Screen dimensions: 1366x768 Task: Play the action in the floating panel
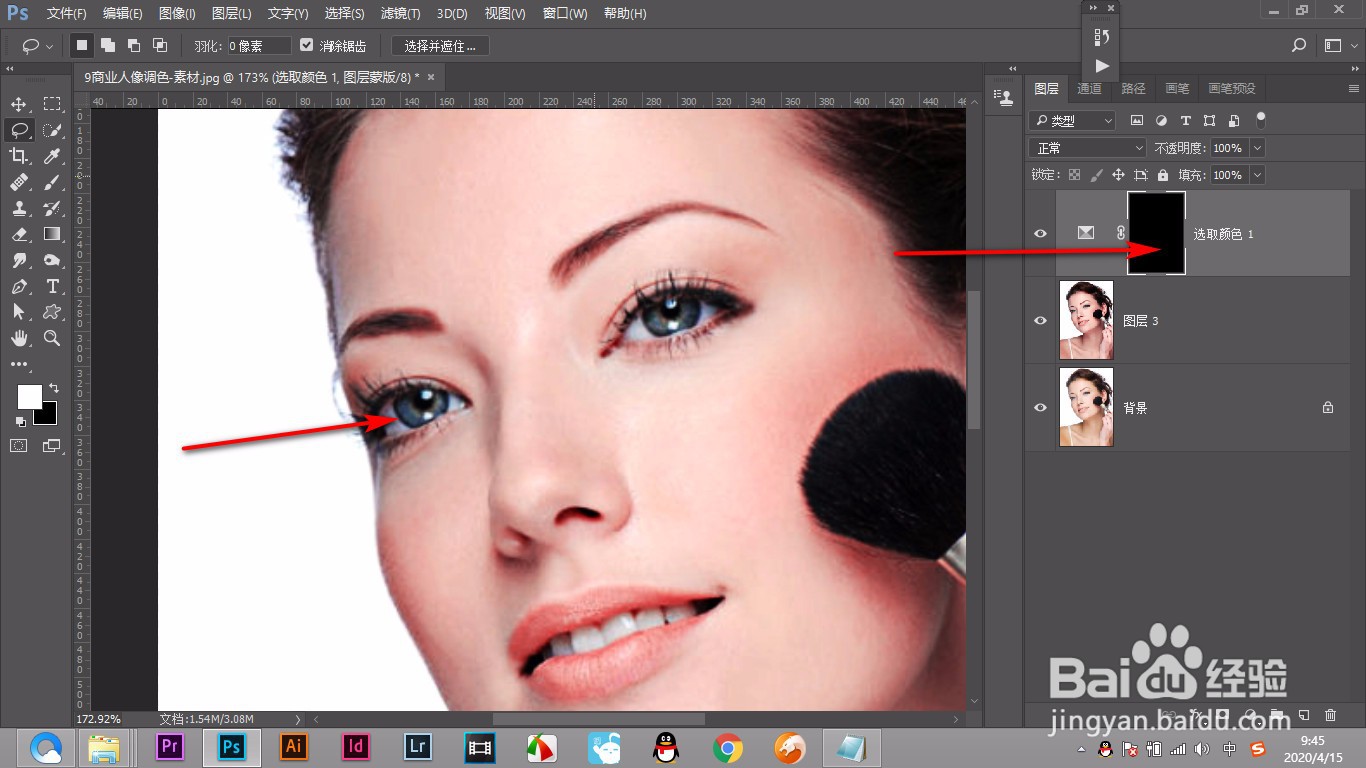(x=1101, y=66)
